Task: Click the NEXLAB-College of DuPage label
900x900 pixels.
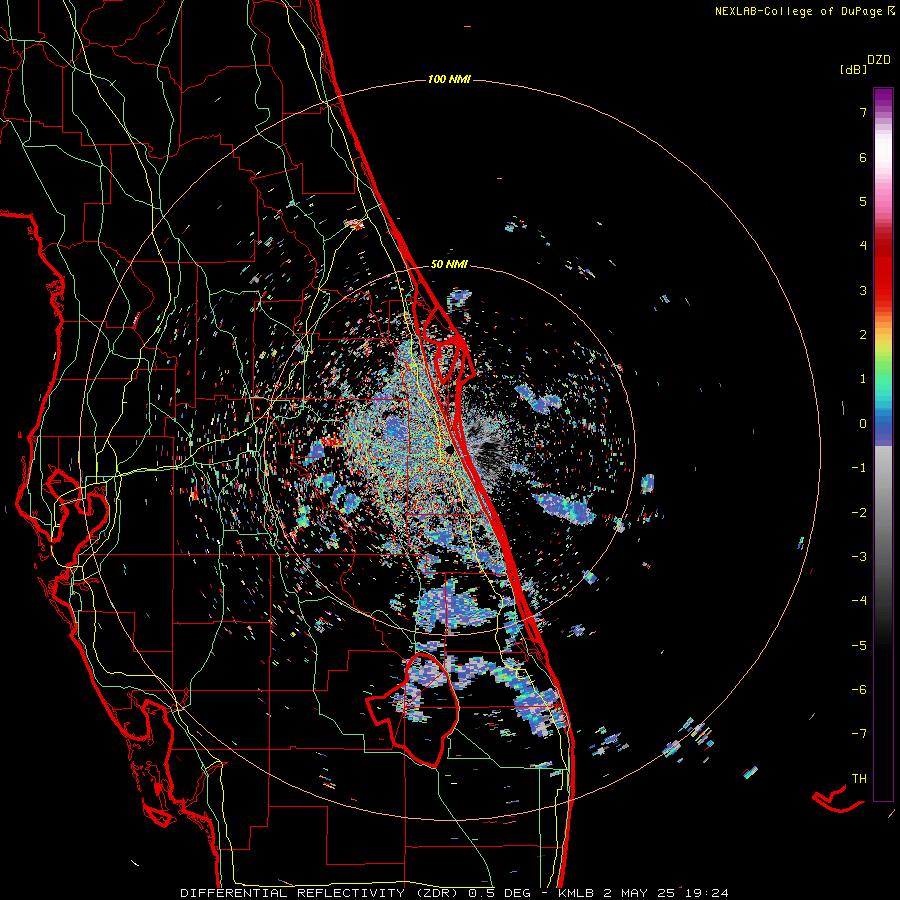Action: [800, 11]
